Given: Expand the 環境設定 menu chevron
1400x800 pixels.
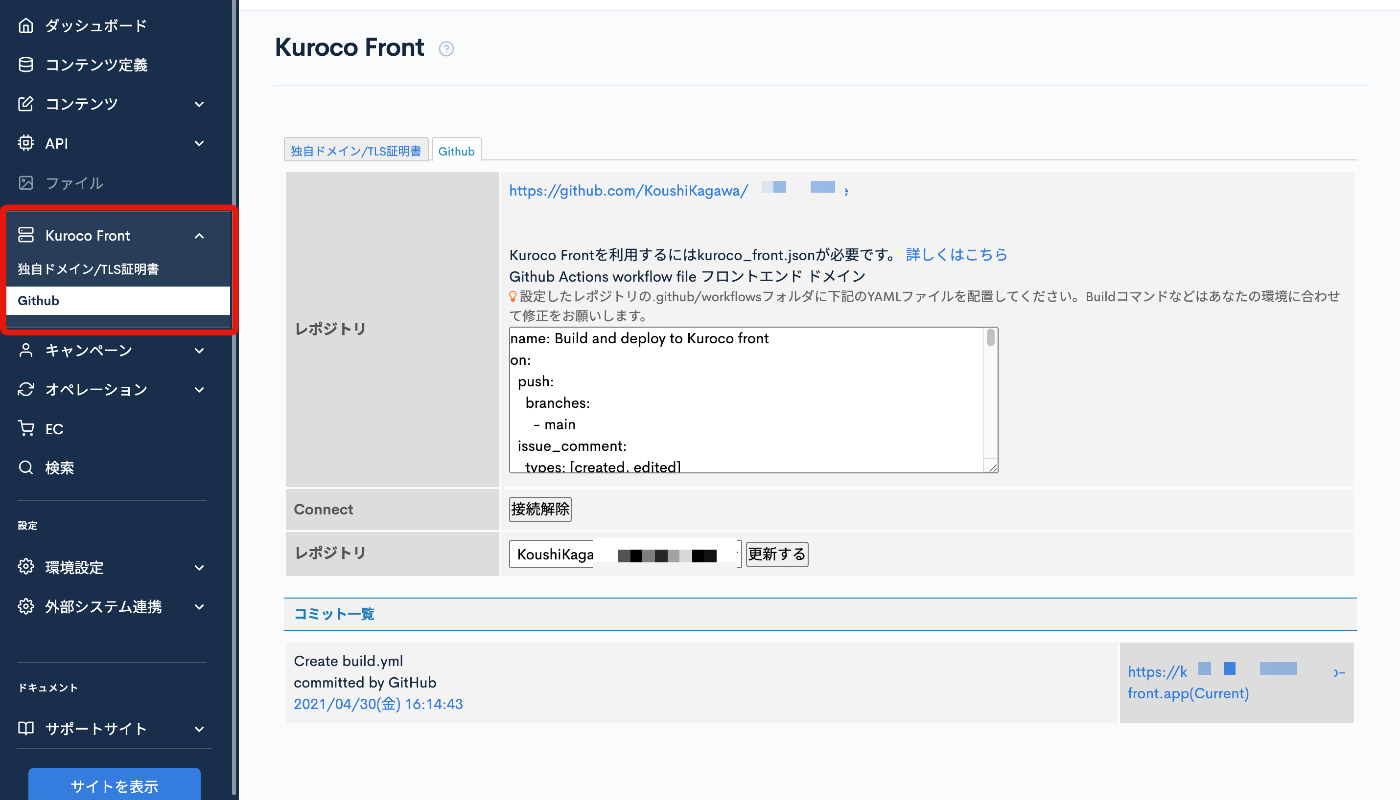Looking at the screenshot, I should coord(199,567).
